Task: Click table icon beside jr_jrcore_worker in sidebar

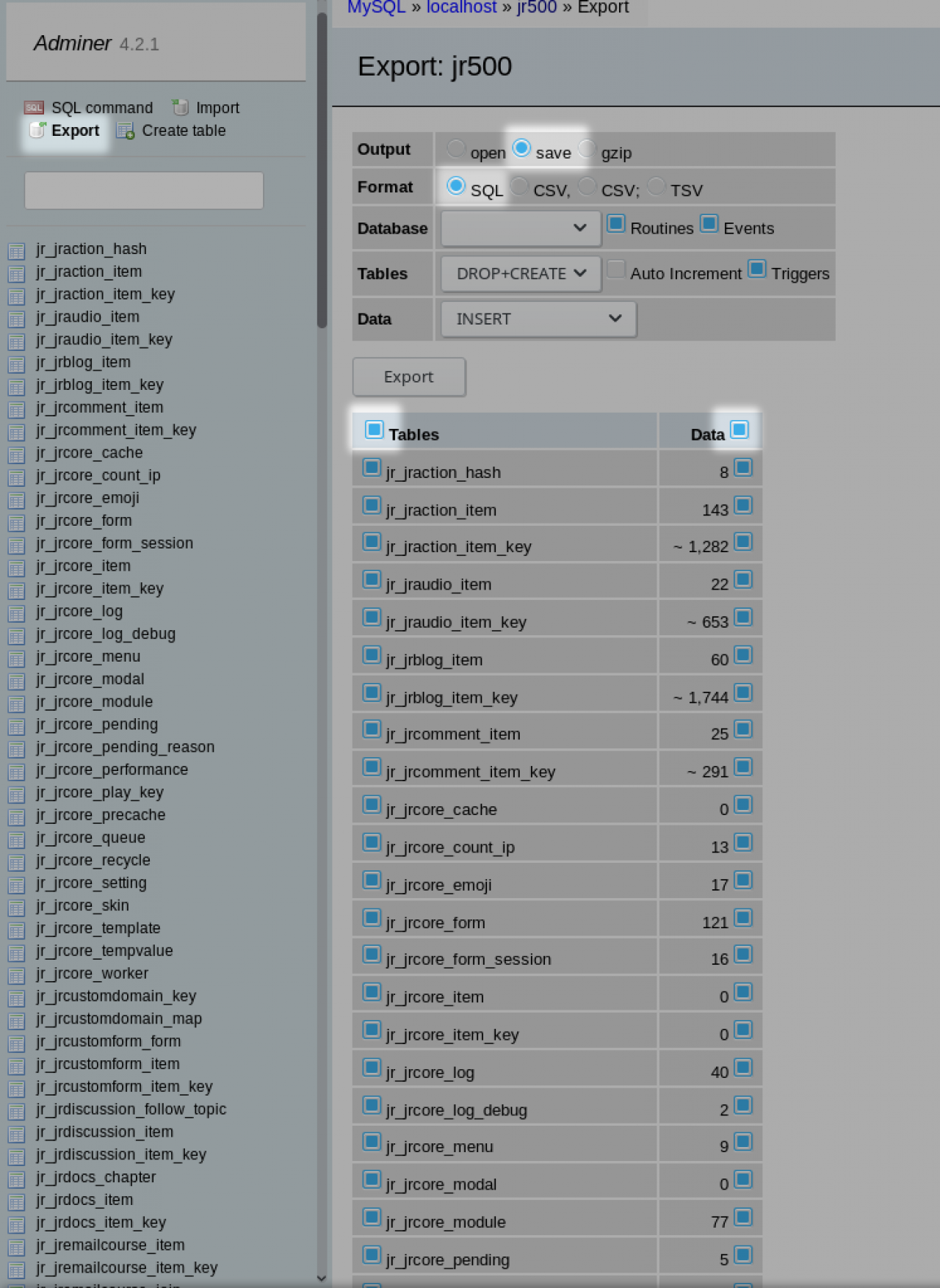Action: [x=17, y=976]
